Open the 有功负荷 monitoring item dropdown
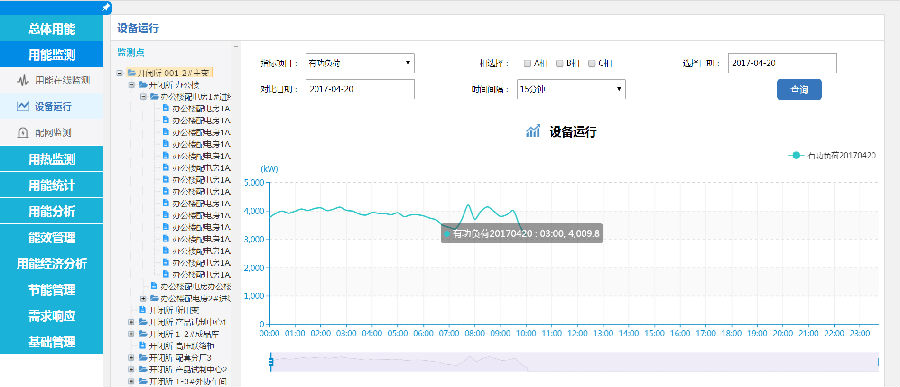This screenshot has width=900, height=387. [360, 63]
